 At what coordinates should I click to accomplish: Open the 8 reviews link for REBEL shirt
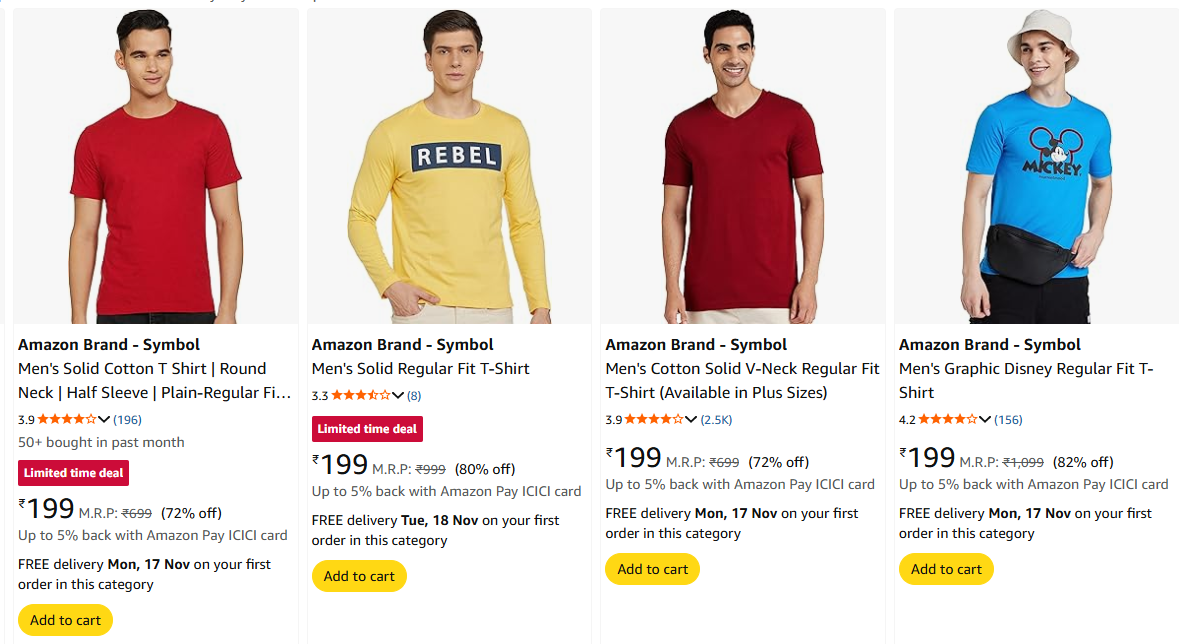click(414, 396)
